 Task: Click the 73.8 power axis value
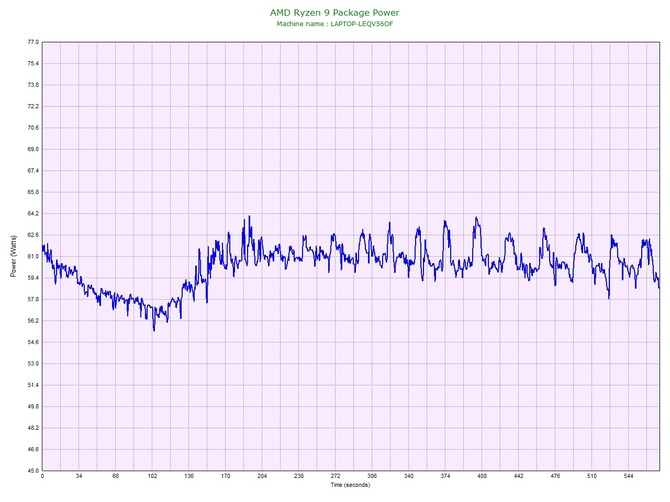tap(33, 85)
